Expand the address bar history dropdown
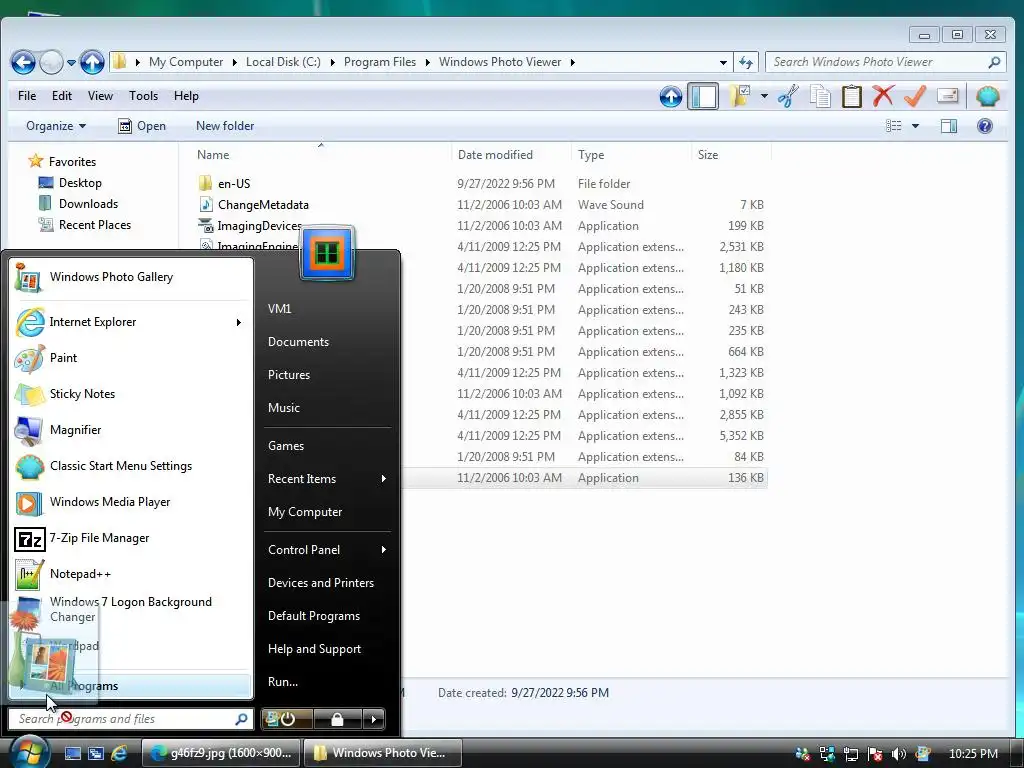The image size is (1024, 768). [x=723, y=63]
